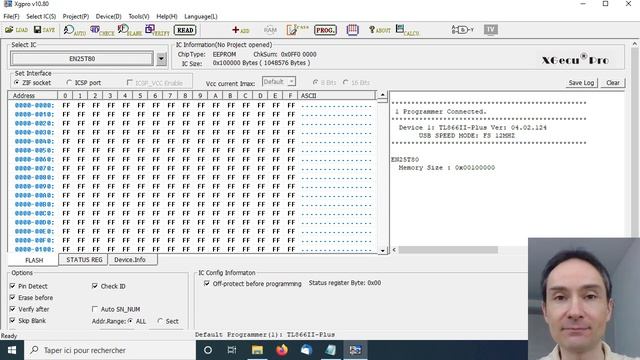Click hex view scroll down arrow
Screen dimensions: 640x360
coord(383,251)
